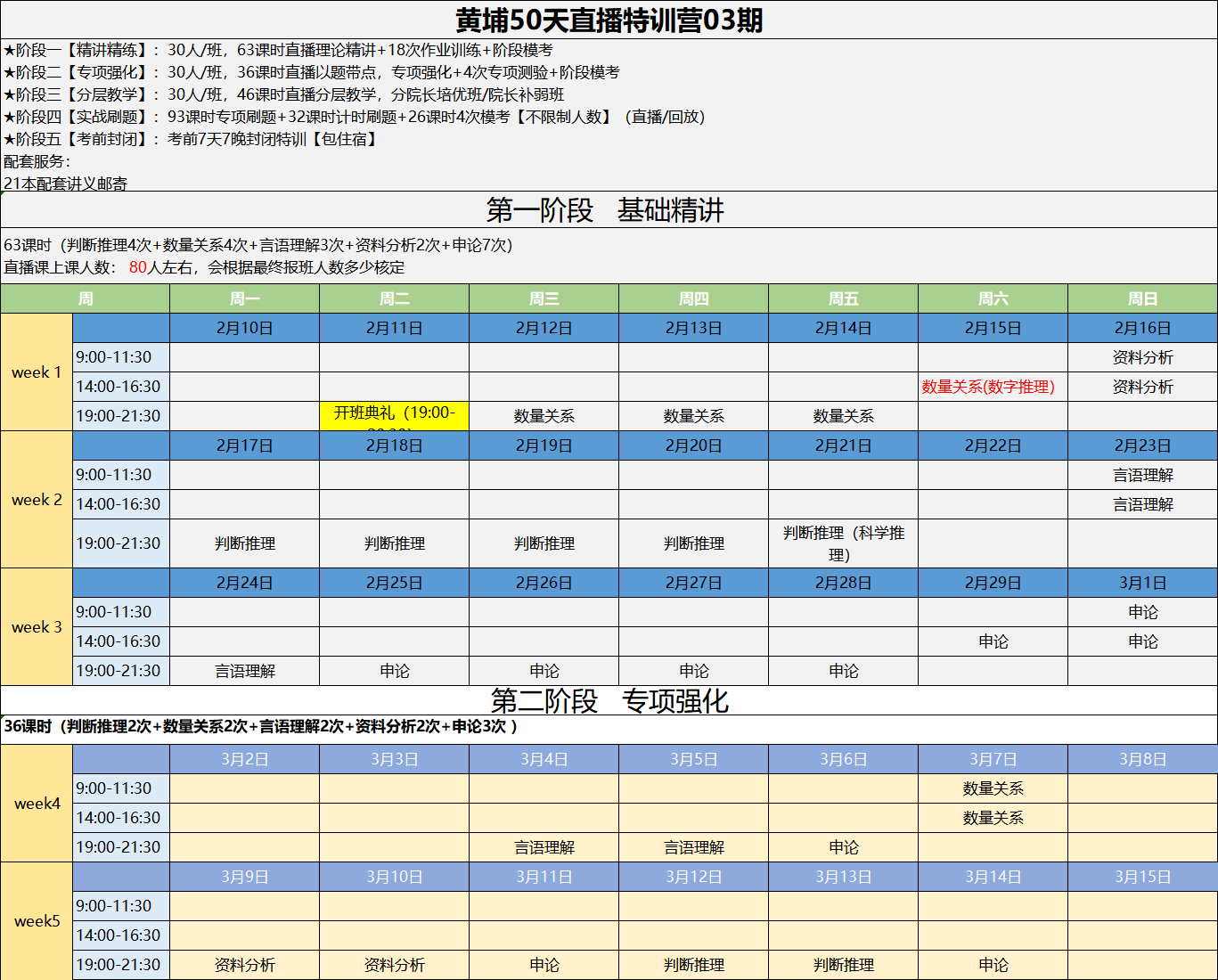Click the 阶段五 考前封闭 description line

coord(192,139)
